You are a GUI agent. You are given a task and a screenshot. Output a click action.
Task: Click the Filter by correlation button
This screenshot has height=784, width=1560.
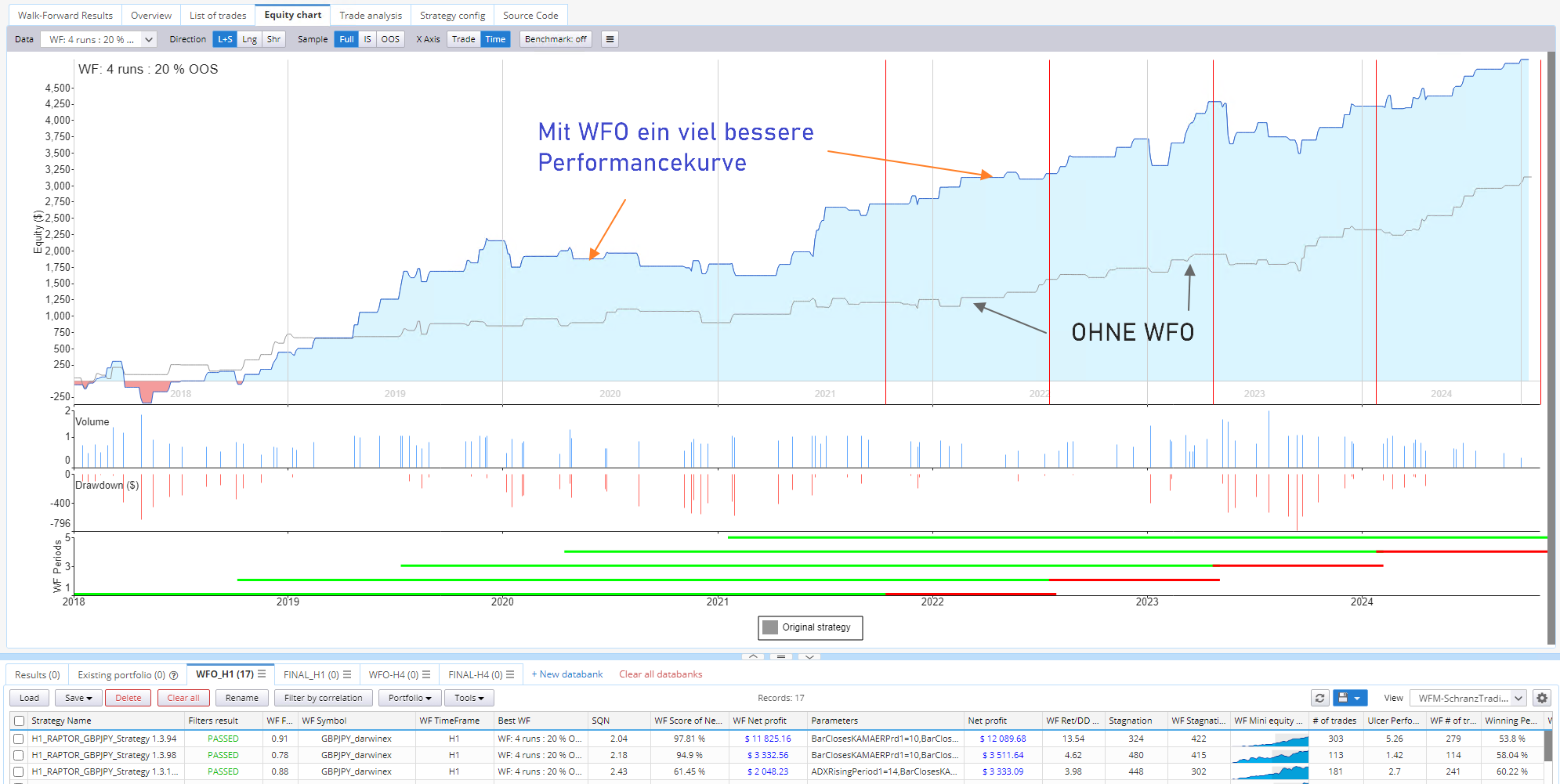pos(323,698)
